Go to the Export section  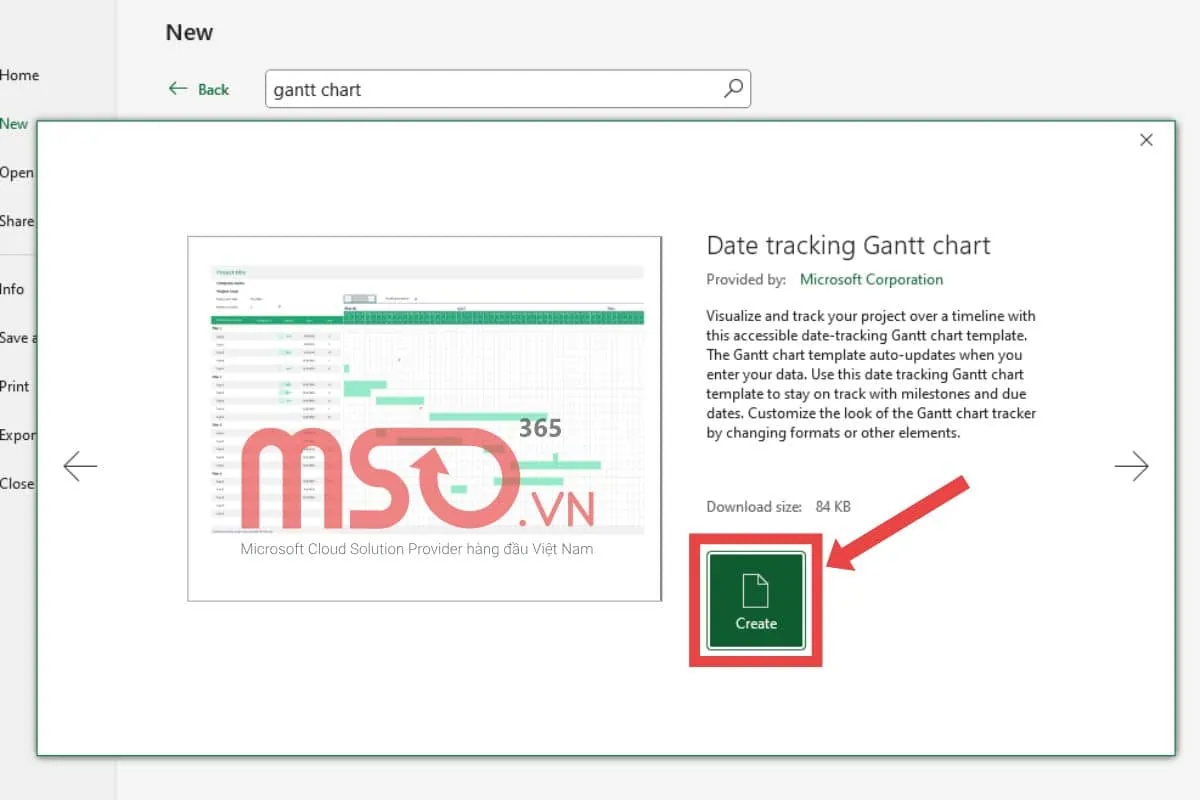(x=17, y=435)
